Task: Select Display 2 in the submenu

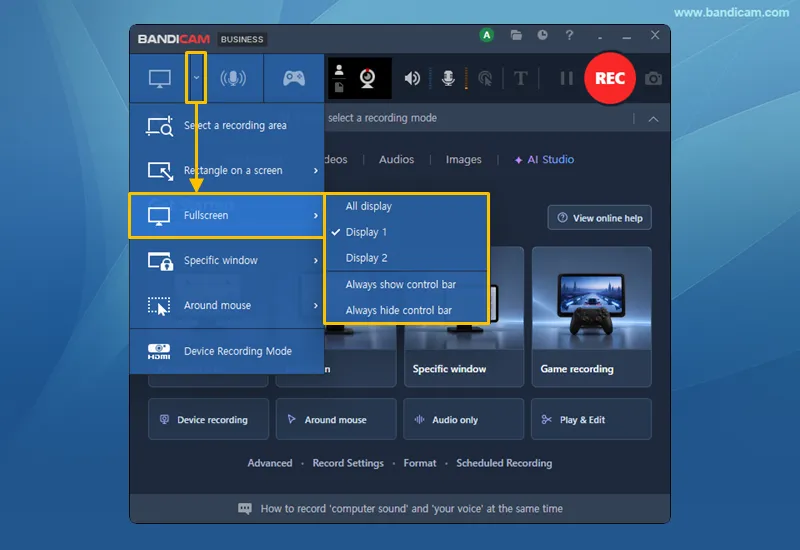Action: point(406,258)
